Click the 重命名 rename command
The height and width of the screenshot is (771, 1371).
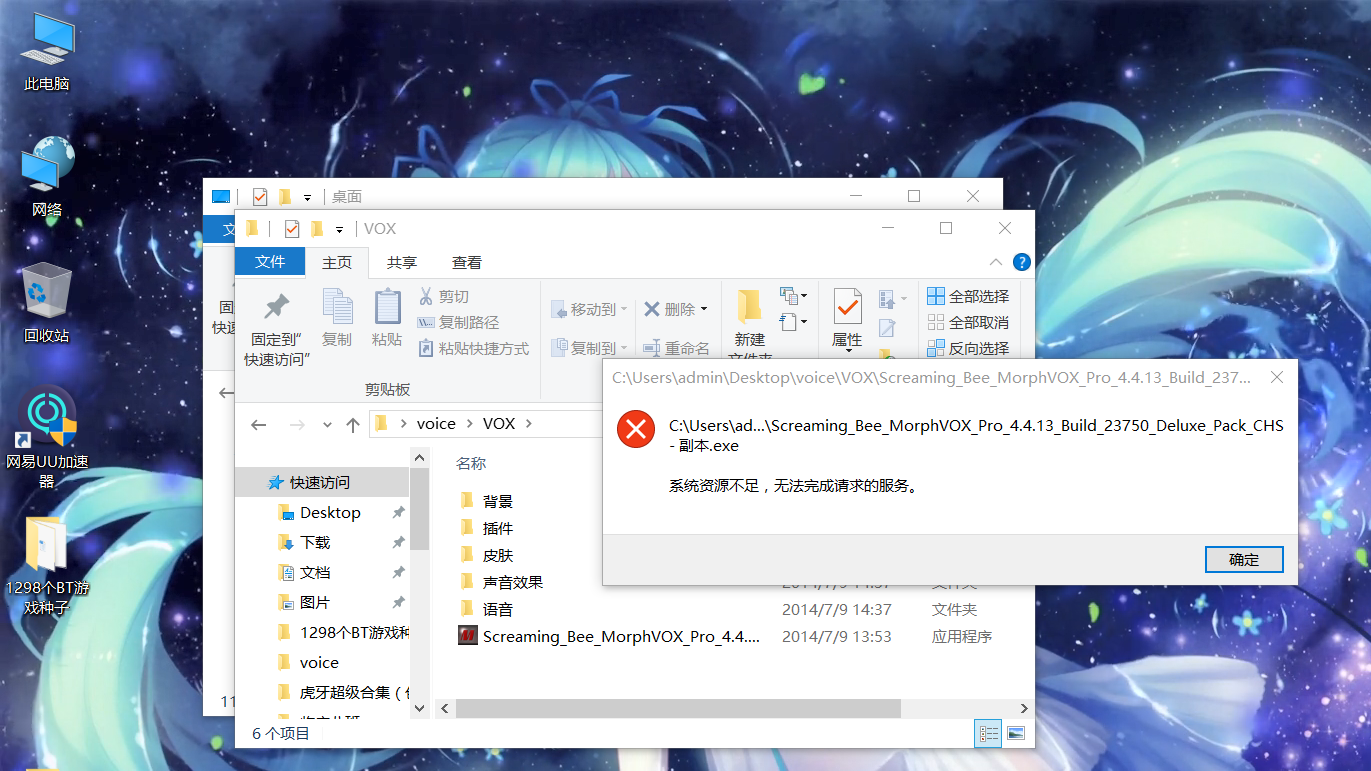point(676,348)
